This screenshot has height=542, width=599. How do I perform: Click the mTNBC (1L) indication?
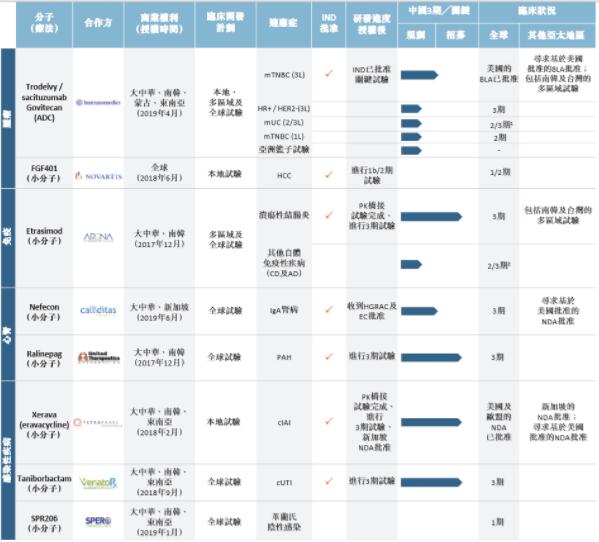point(284,136)
